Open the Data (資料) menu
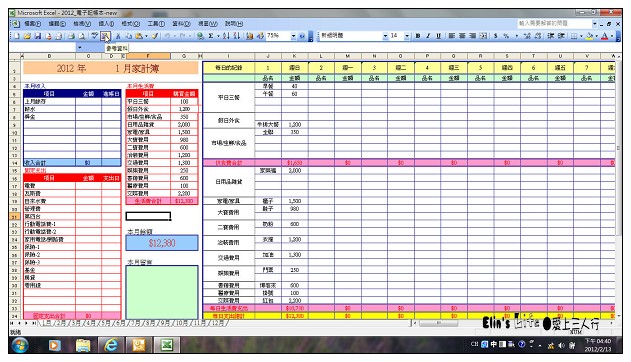The height and width of the screenshot is (362, 631). (181, 24)
